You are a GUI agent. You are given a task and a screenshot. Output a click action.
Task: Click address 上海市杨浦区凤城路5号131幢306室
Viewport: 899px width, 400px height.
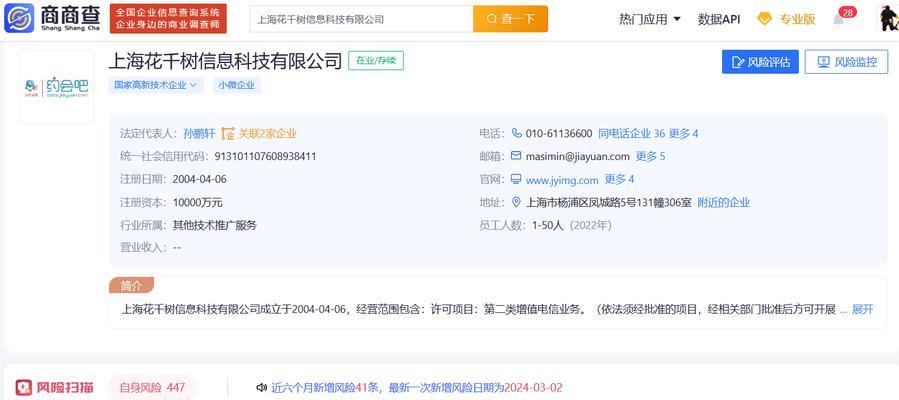coord(609,202)
